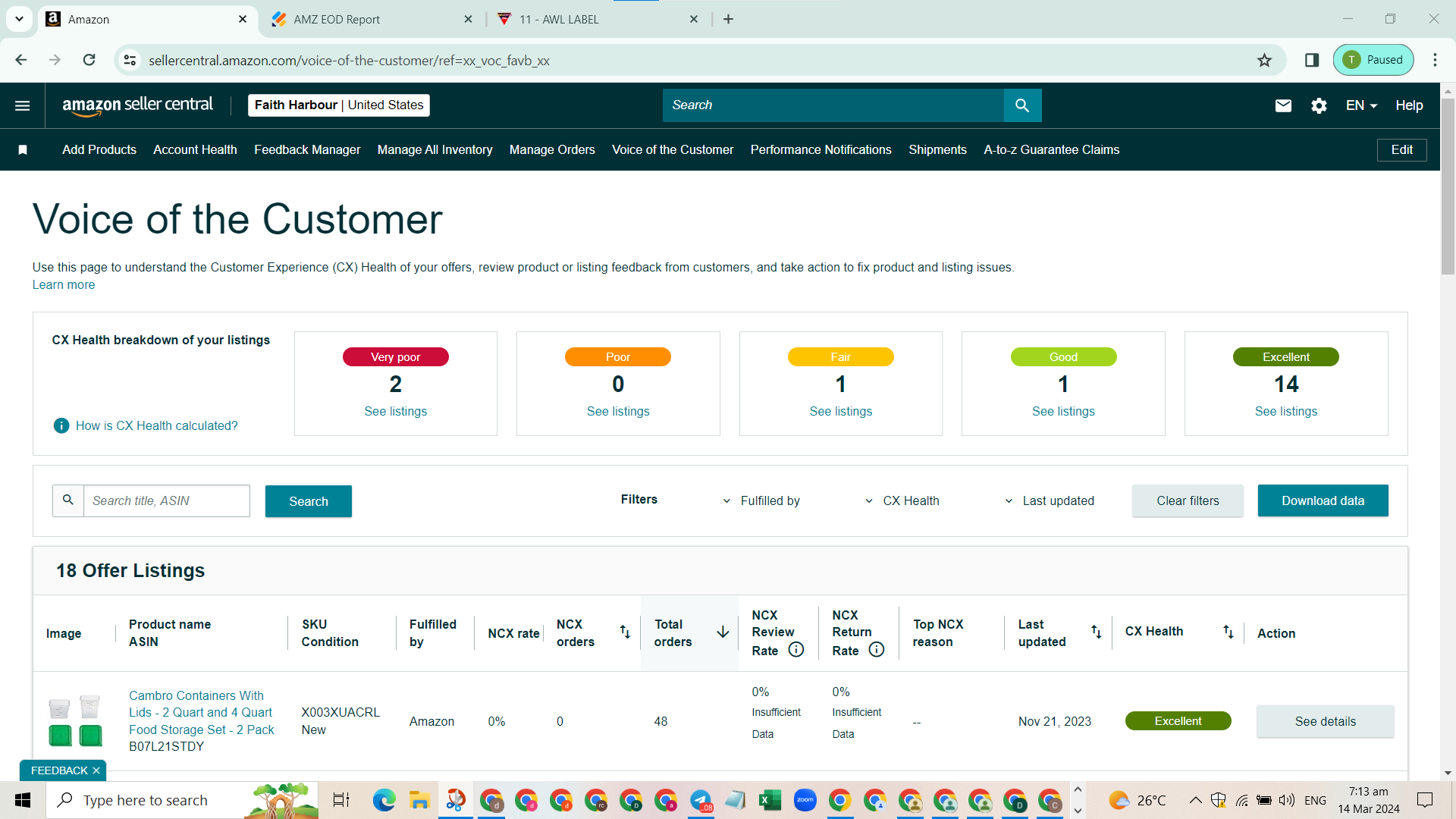Viewport: 1456px width, 819px height.
Task: Click the Windows taskbar search box
Action: click(182, 800)
